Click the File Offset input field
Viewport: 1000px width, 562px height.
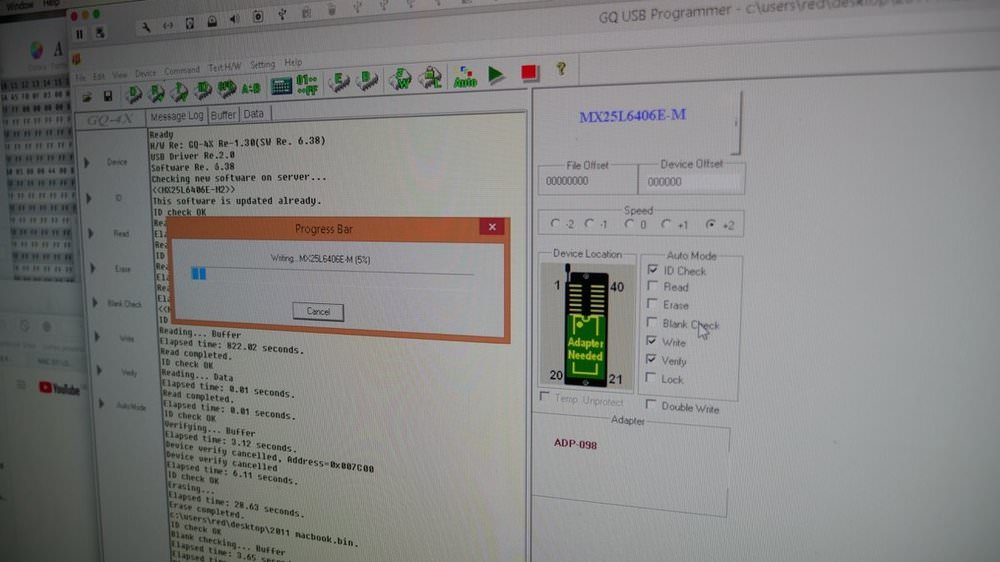(587, 181)
